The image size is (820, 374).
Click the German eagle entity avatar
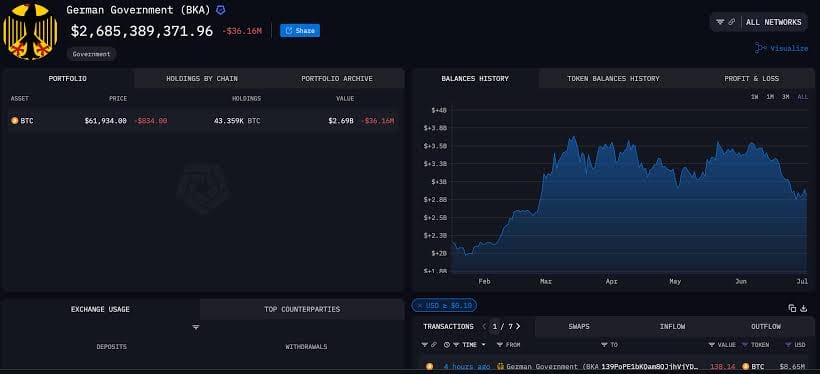pos(30,31)
